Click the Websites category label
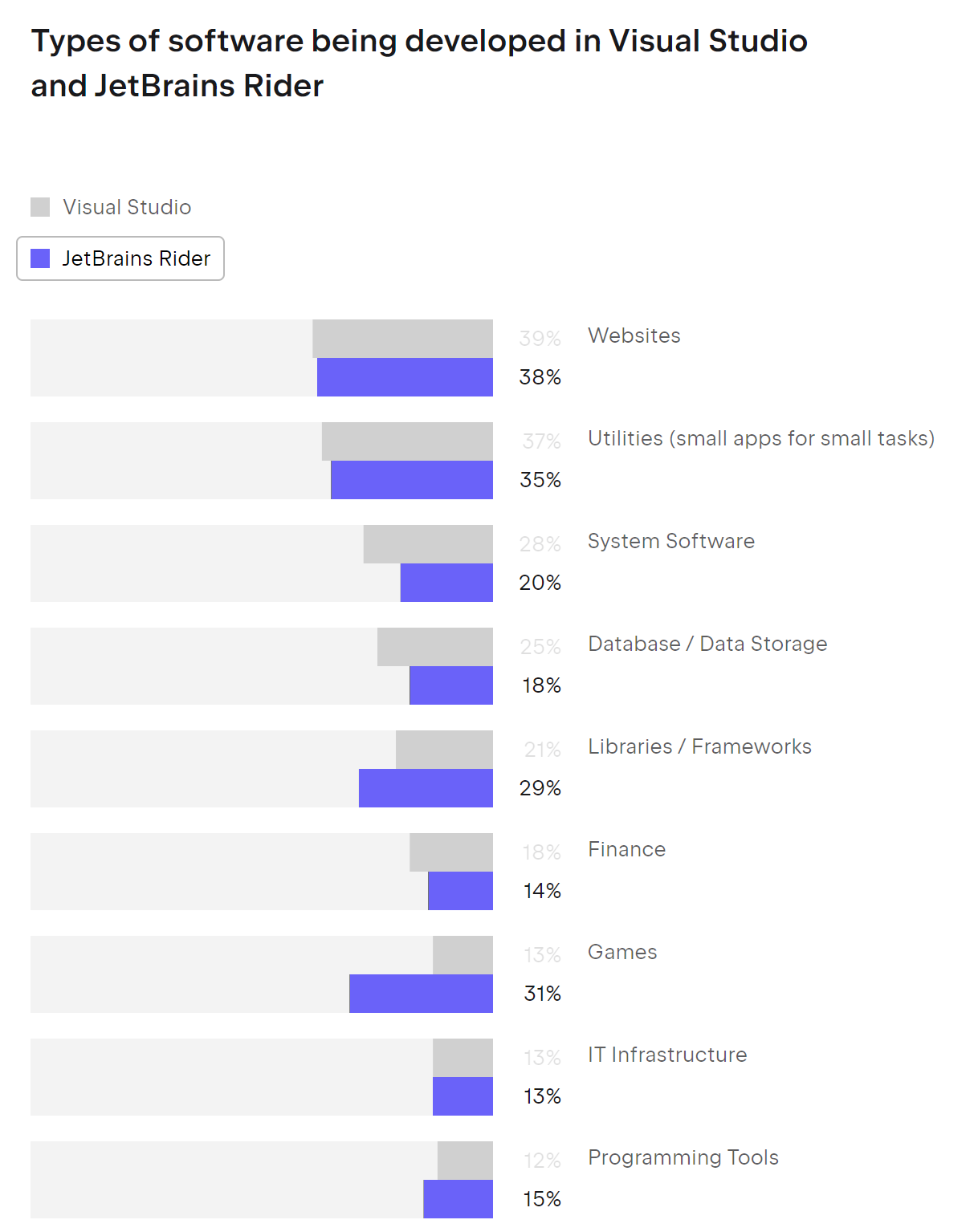Screen dimensions: 974x1232 point(634,335)
